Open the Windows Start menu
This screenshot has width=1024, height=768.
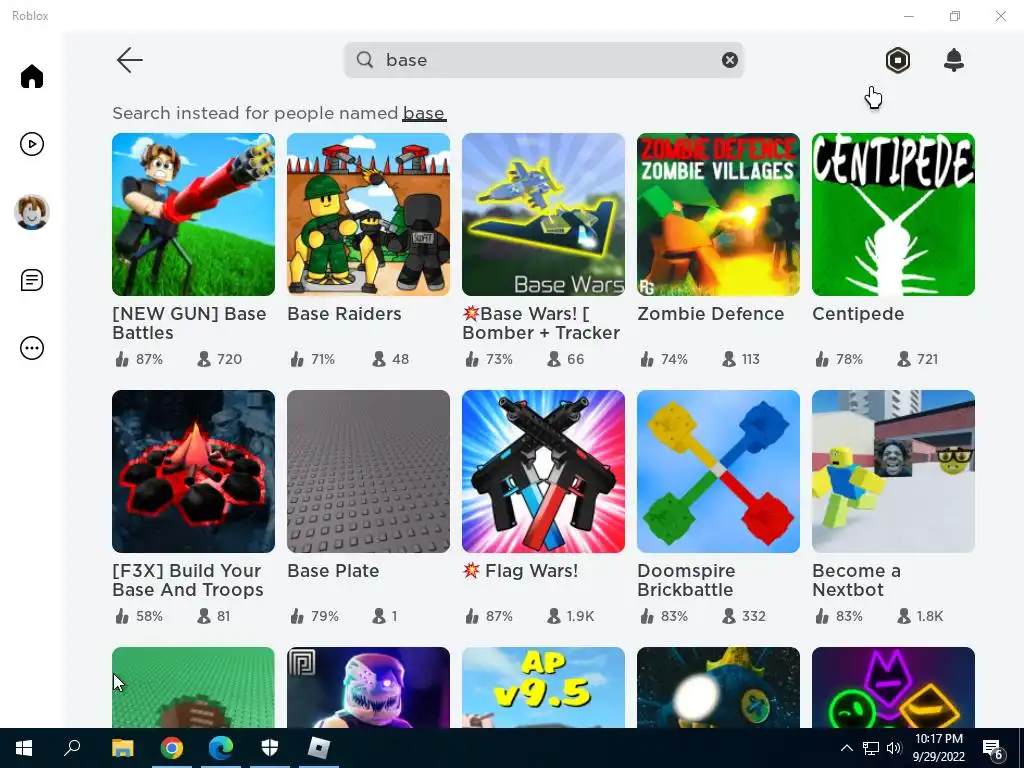coord(24,748)
